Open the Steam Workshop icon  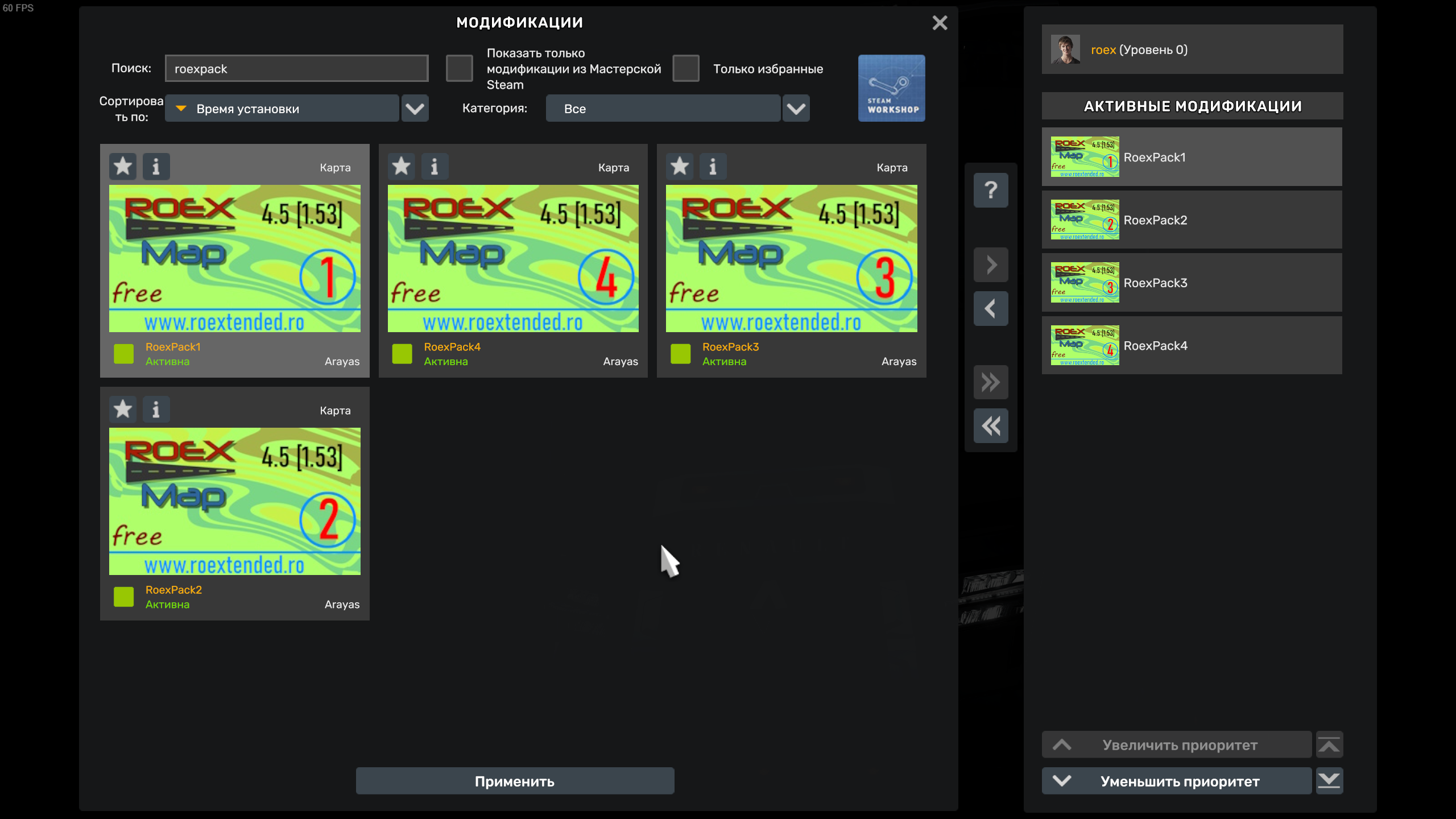point(891,88)
